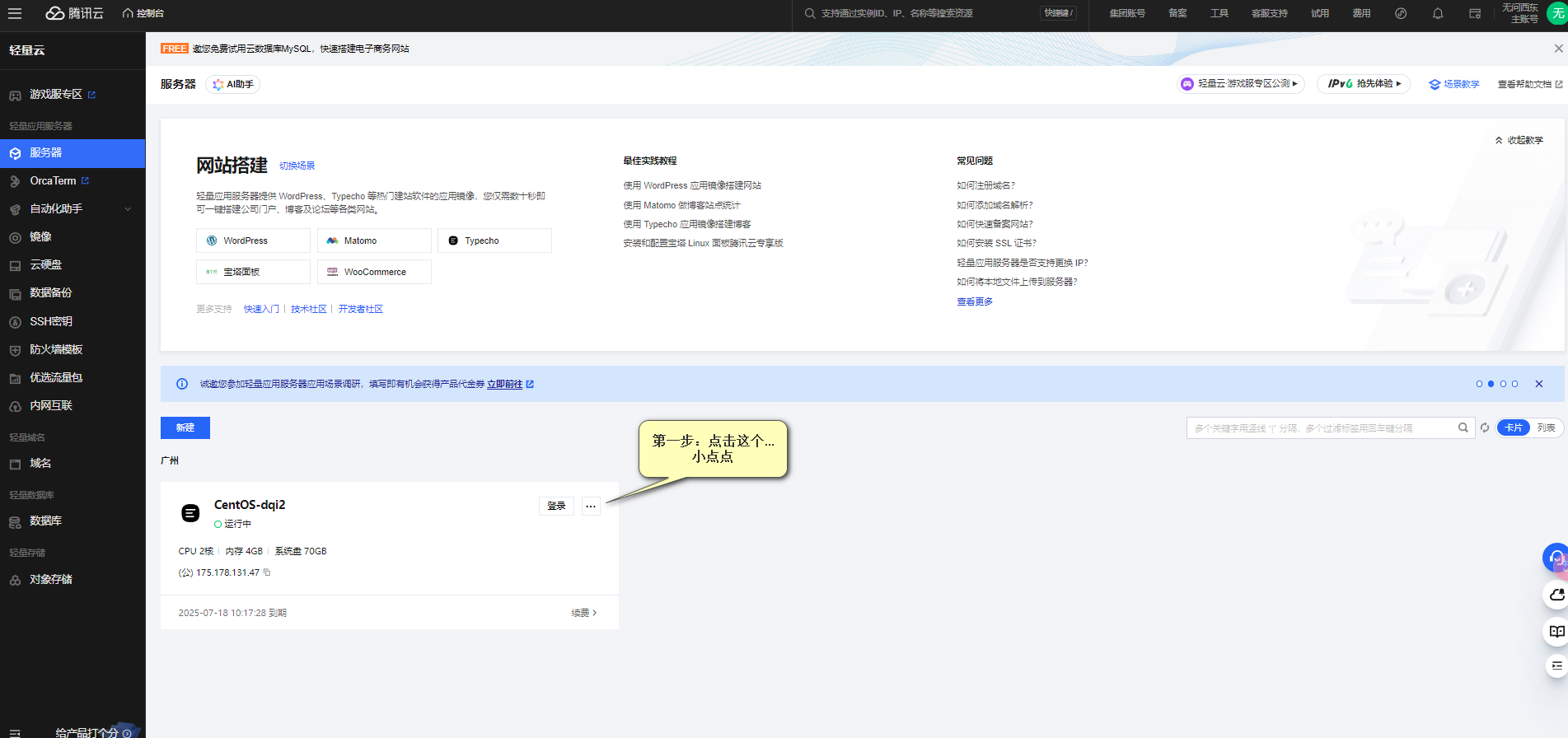Choose the WooCommerce image card
The height and width of the screenshot is (738, 1568).
pos(374,272)
